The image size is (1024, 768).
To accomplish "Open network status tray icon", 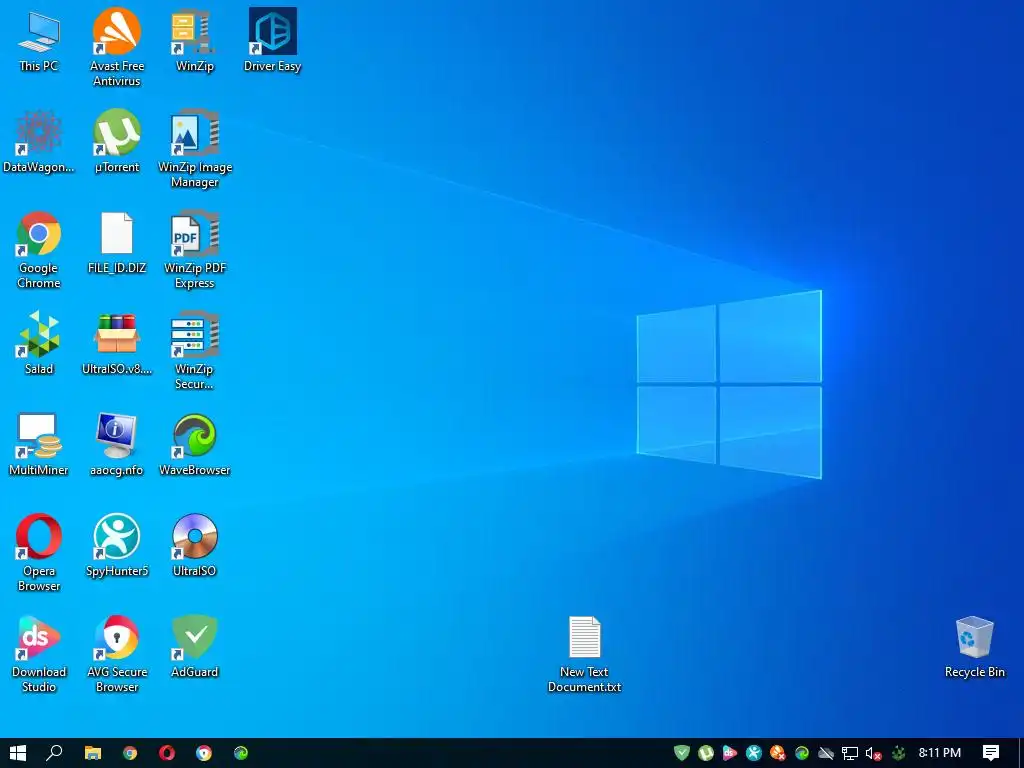I will tap(850, 753).
